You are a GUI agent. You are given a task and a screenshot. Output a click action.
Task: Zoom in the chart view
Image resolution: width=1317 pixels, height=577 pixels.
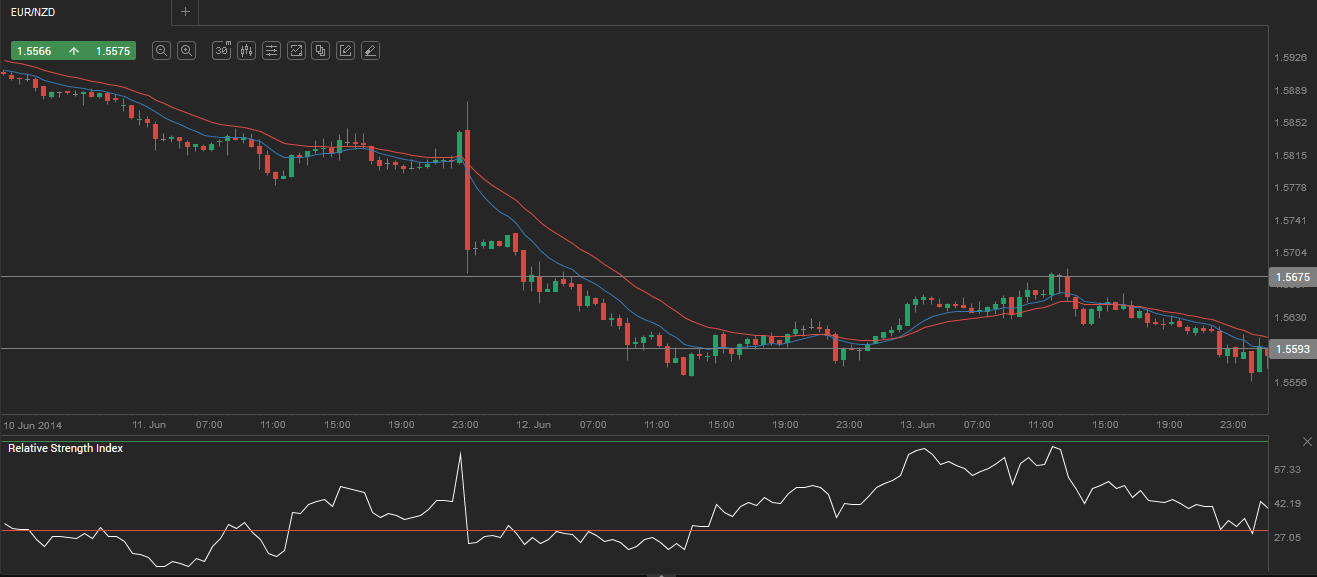tap(186, 50)
